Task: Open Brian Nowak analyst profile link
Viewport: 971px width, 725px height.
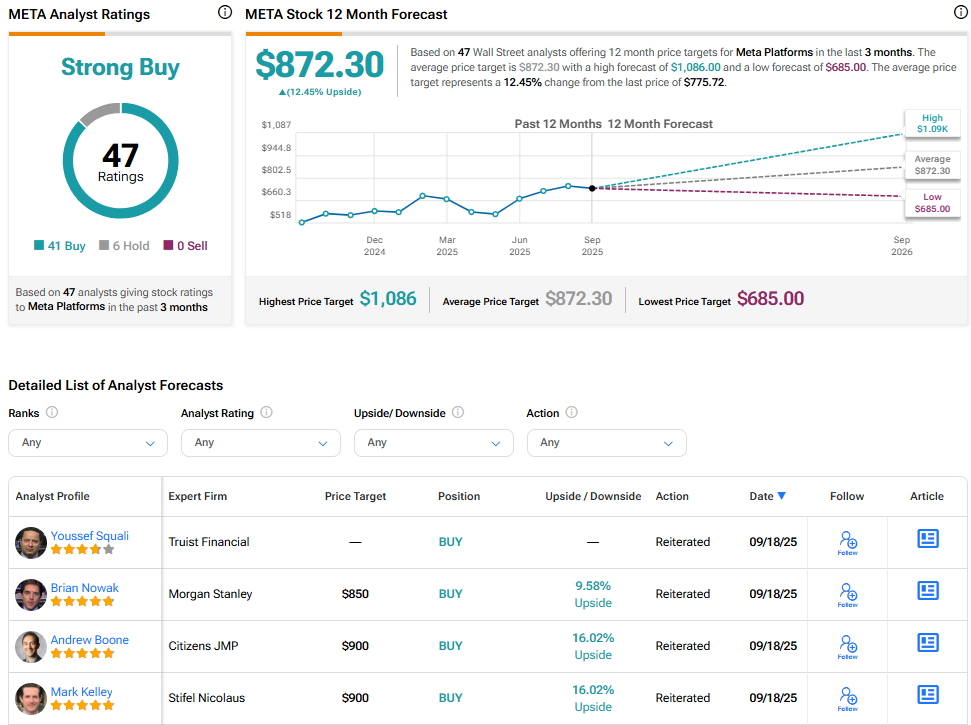Action: (85, 588)
